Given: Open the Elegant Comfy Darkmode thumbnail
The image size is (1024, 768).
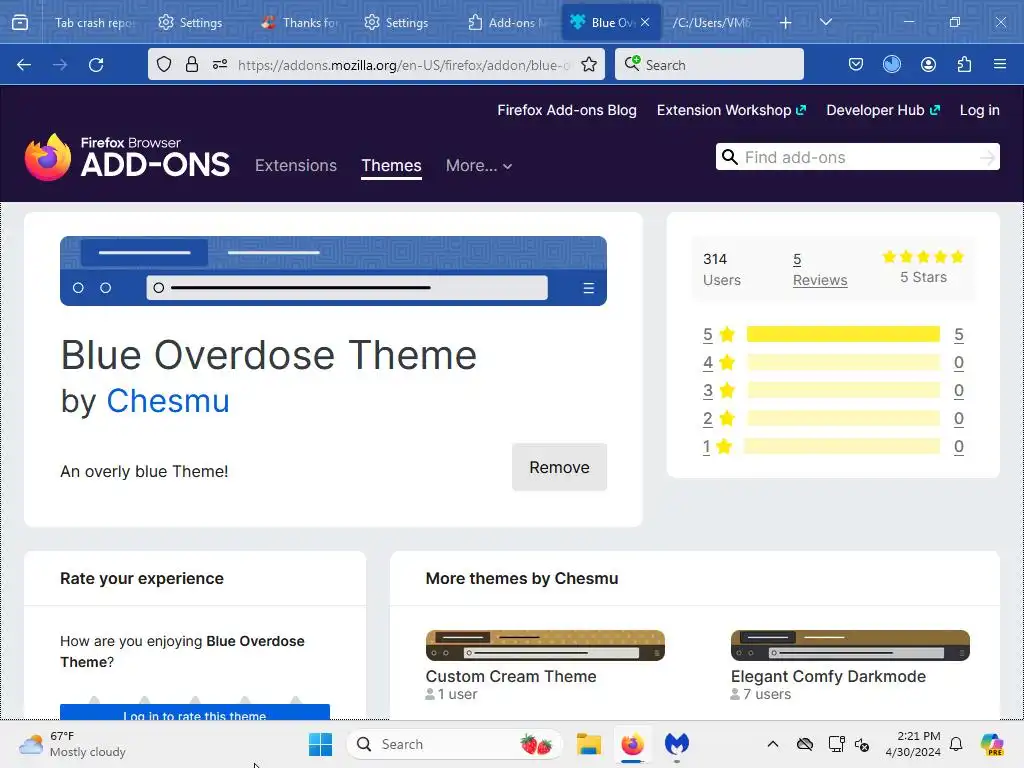Looking at the screenshot, I should click(850, 645).
